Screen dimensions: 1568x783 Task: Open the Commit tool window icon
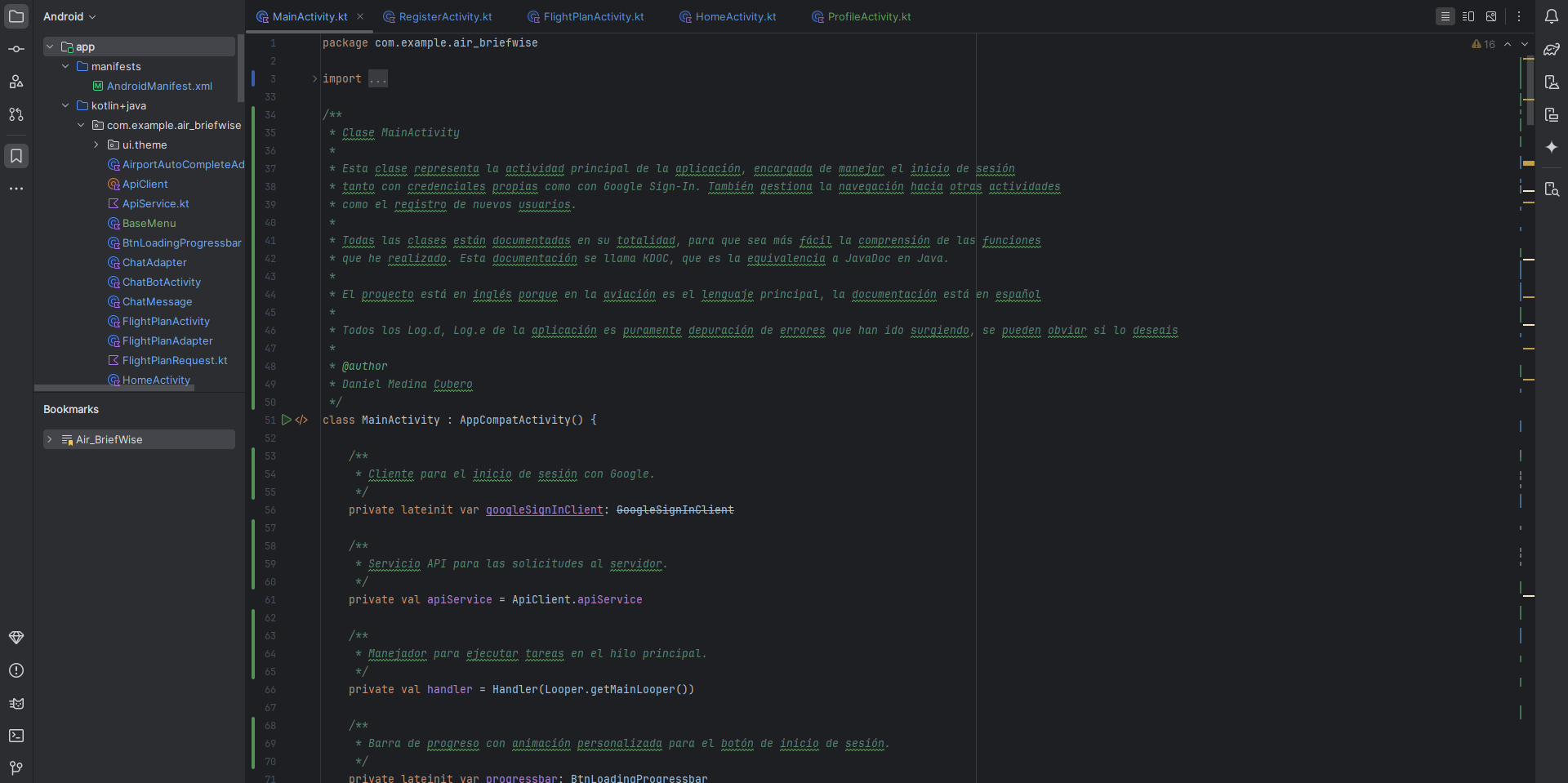[x=16, y=49]
